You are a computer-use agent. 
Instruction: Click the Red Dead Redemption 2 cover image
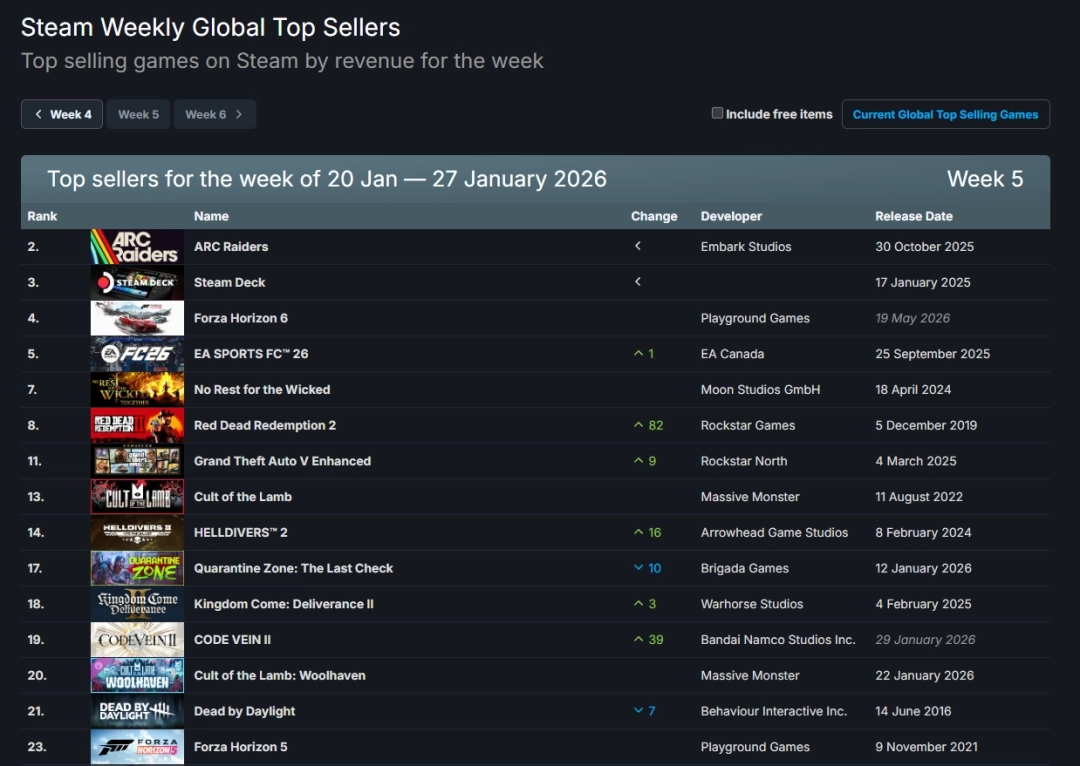[137, 425]
